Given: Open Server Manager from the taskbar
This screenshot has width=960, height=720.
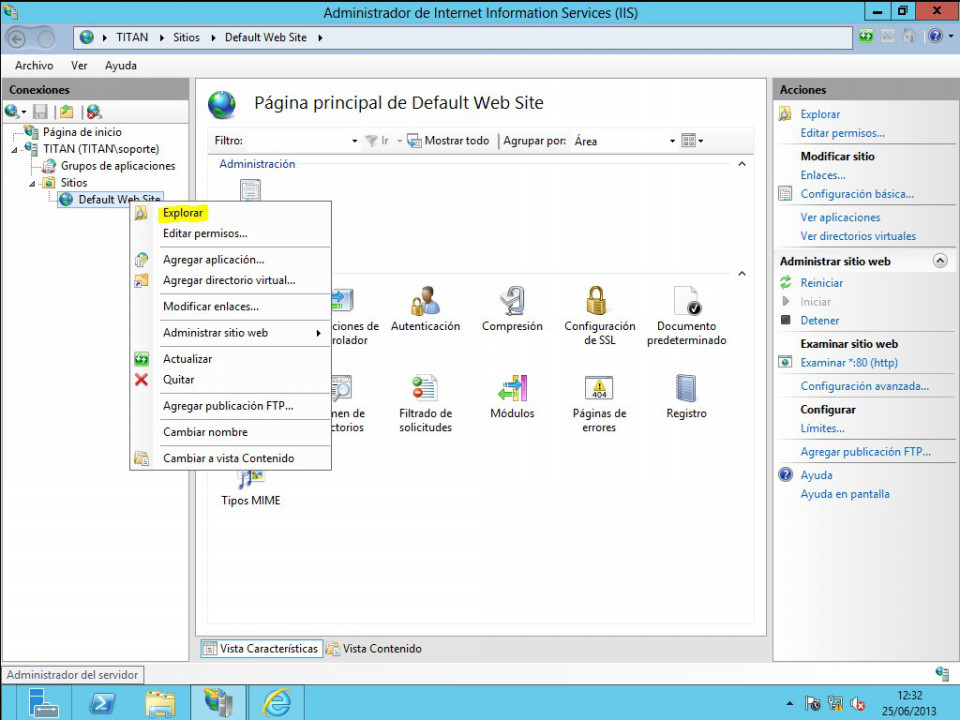Looking at the screenshot, I should [43, 703].
